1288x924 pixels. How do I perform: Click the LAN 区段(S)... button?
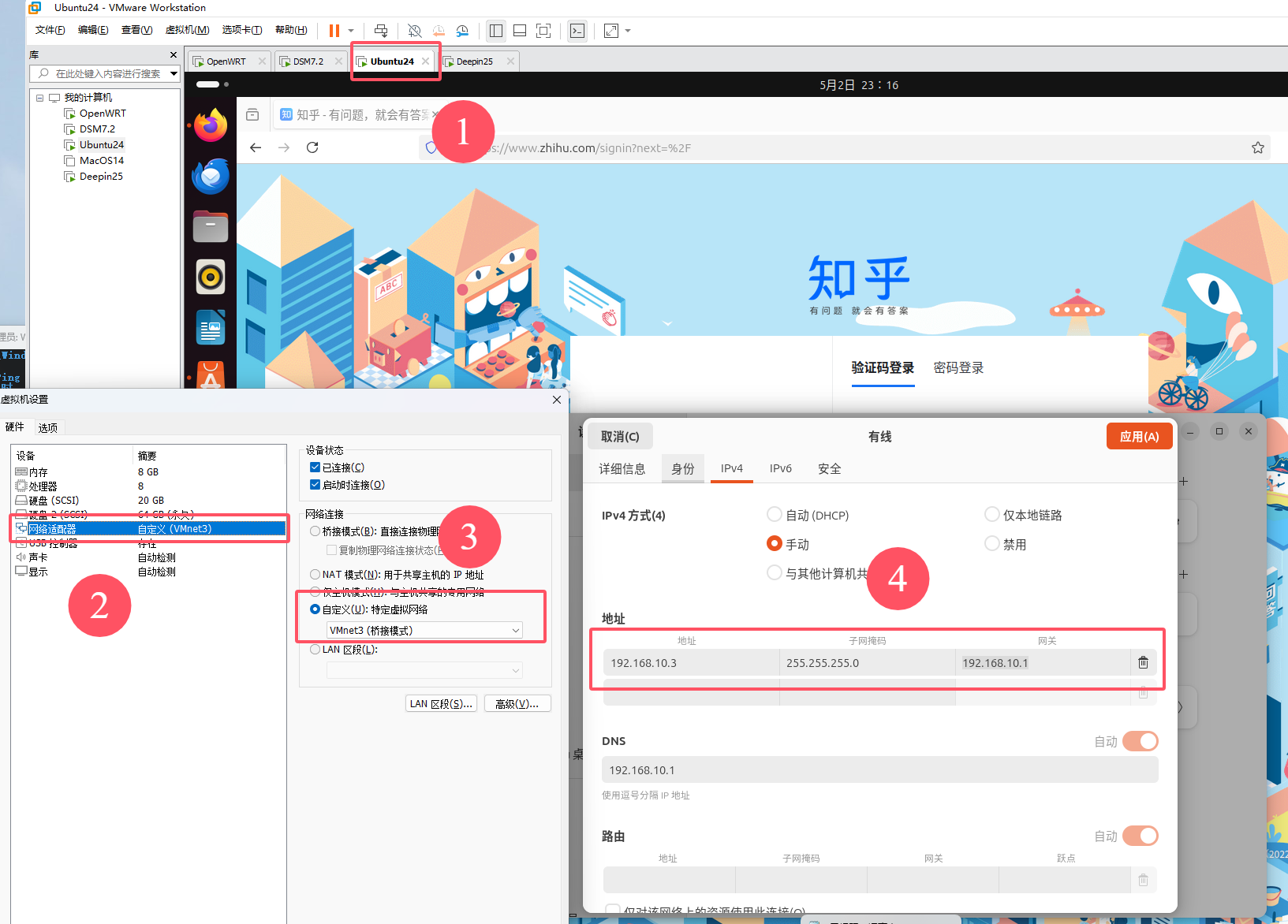[x=441, y=703]
